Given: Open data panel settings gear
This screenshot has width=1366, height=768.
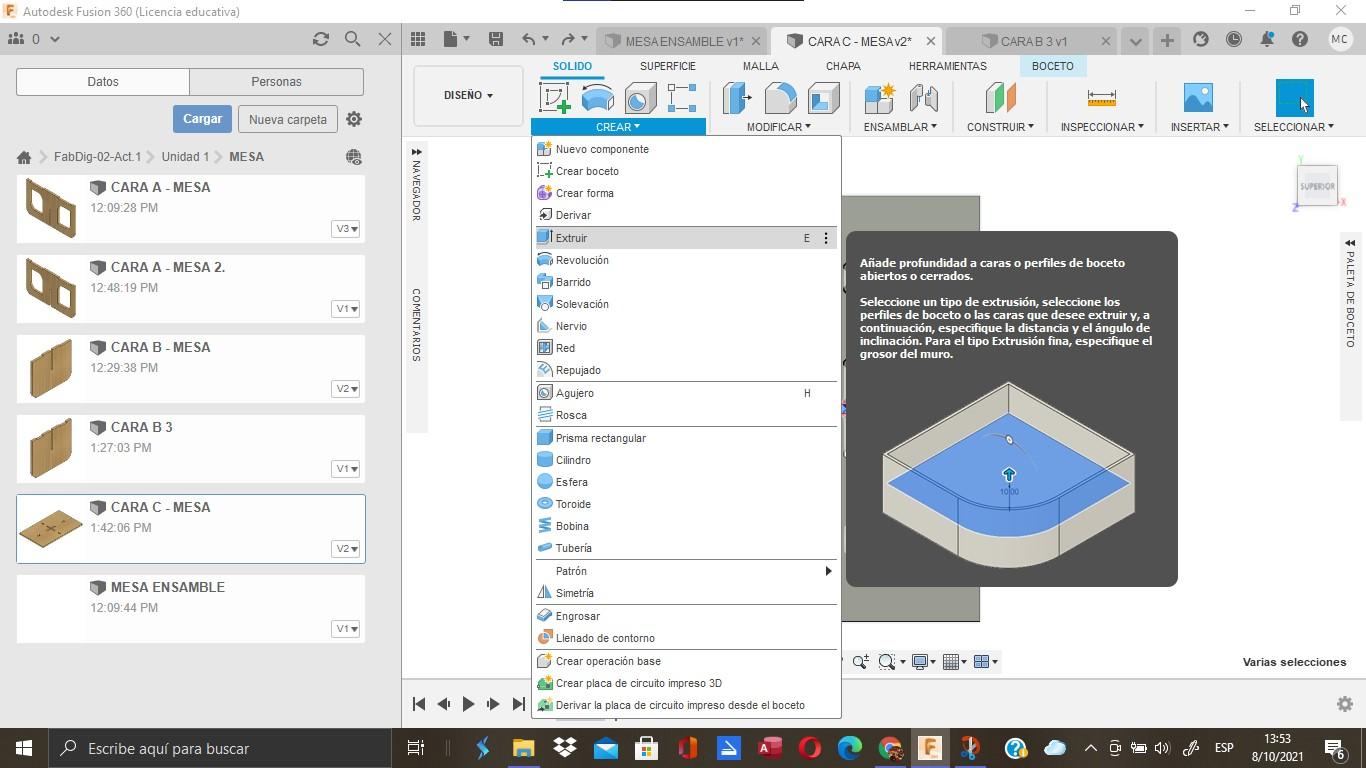Looking at the screenshot, I should click(354, 119).
